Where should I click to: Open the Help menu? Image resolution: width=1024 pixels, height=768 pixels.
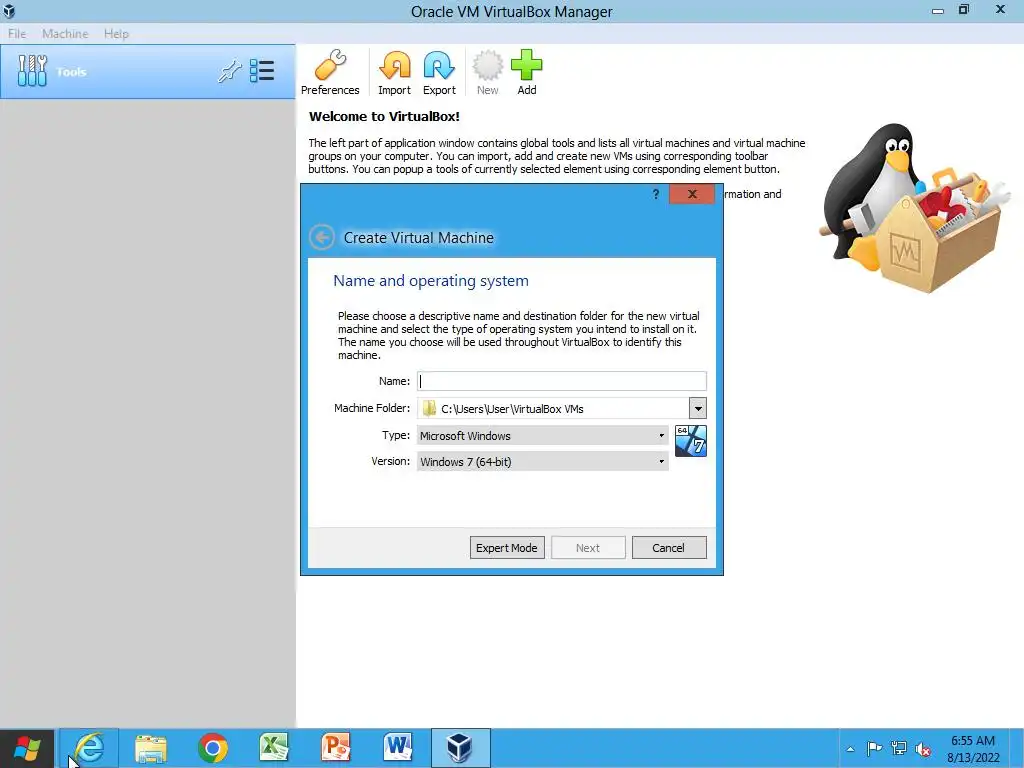tap(116, 34)
